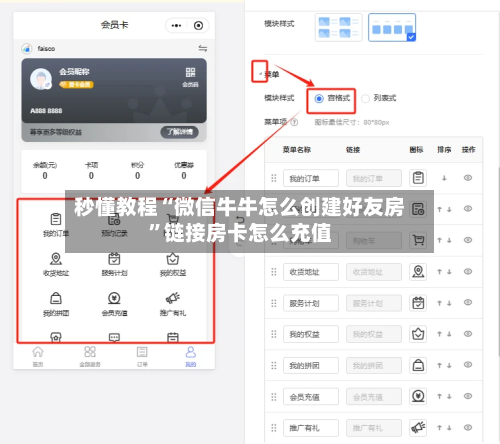Change the badge icon for 我的权益 row

pos(418,334)
